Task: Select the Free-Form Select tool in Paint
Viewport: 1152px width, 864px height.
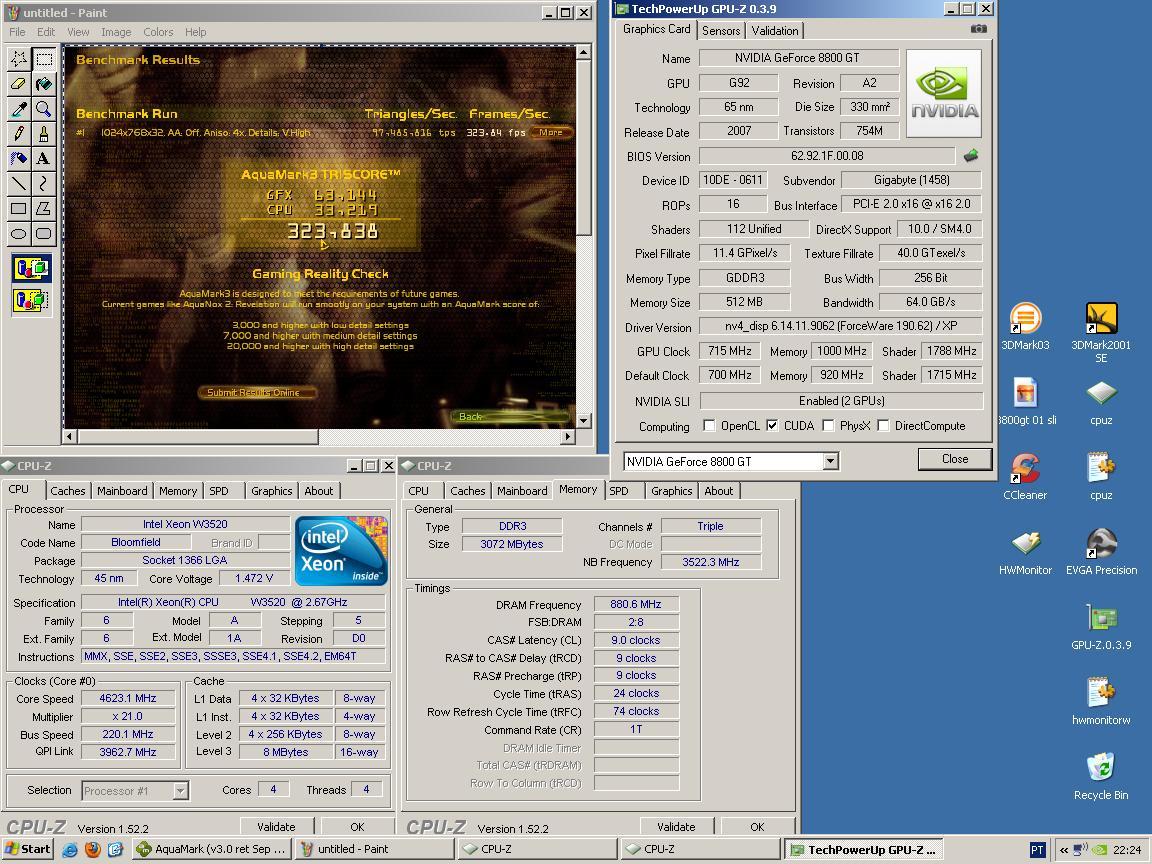Action: click(x=19, y=60)
